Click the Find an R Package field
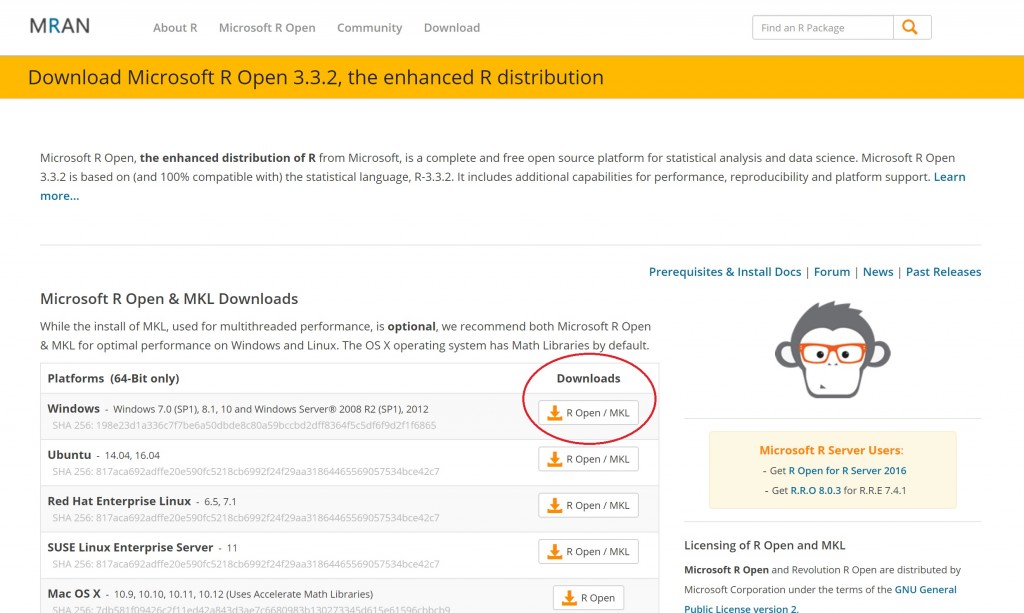1024x613 pixels. 823,27
